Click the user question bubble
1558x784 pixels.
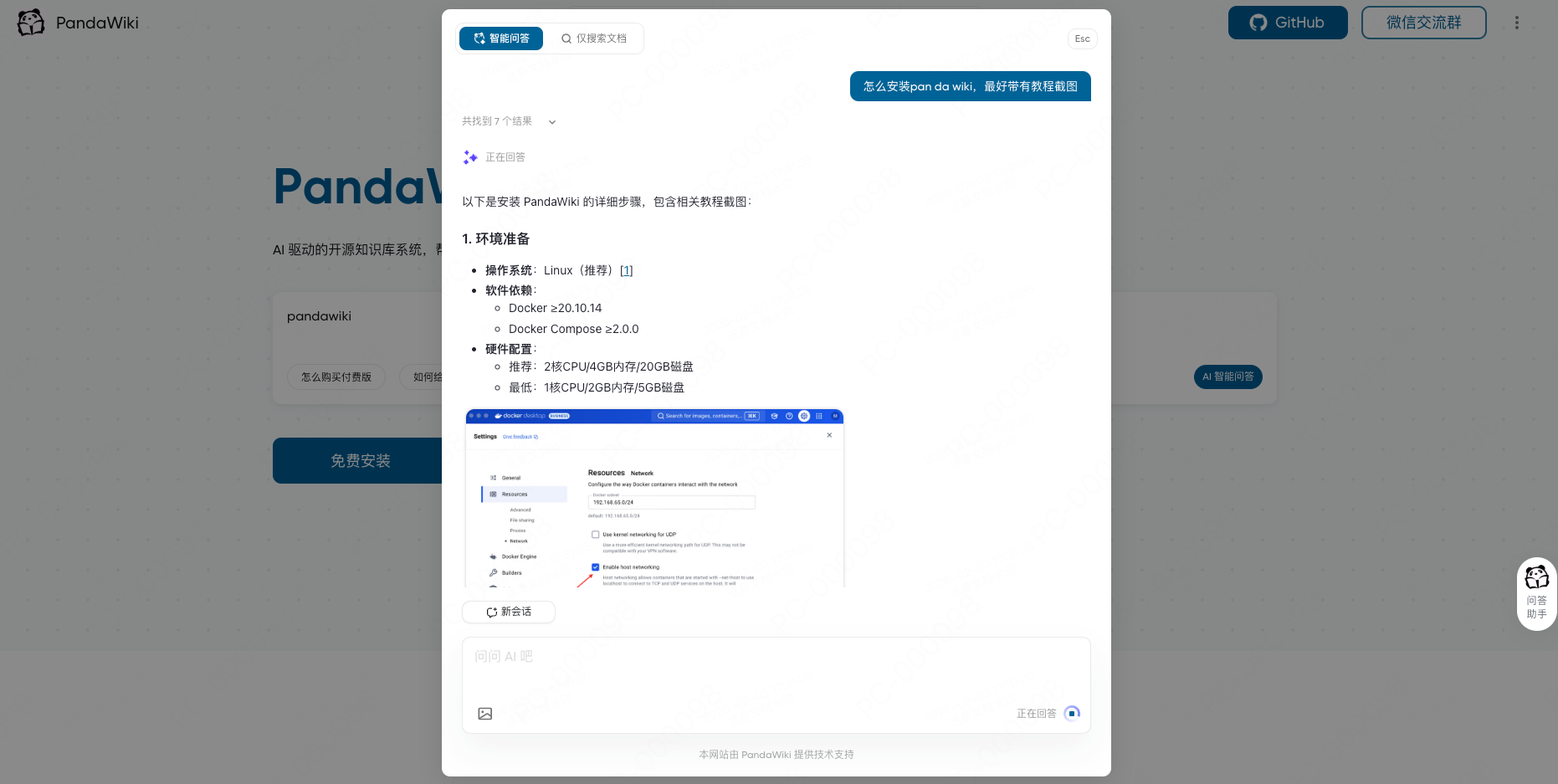pos(970,86)
